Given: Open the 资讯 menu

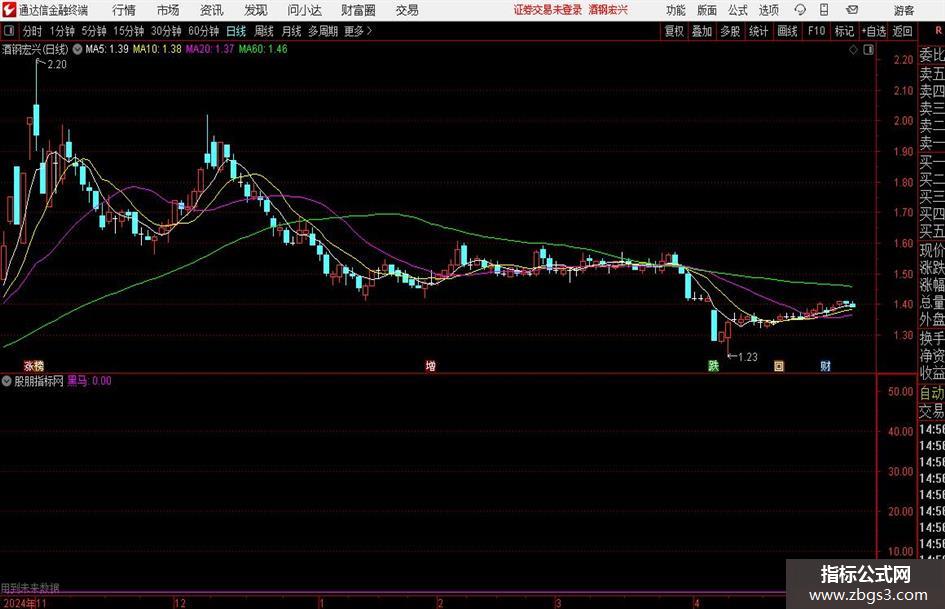Looking at the screenshot, I should click(x=212, y=10).
